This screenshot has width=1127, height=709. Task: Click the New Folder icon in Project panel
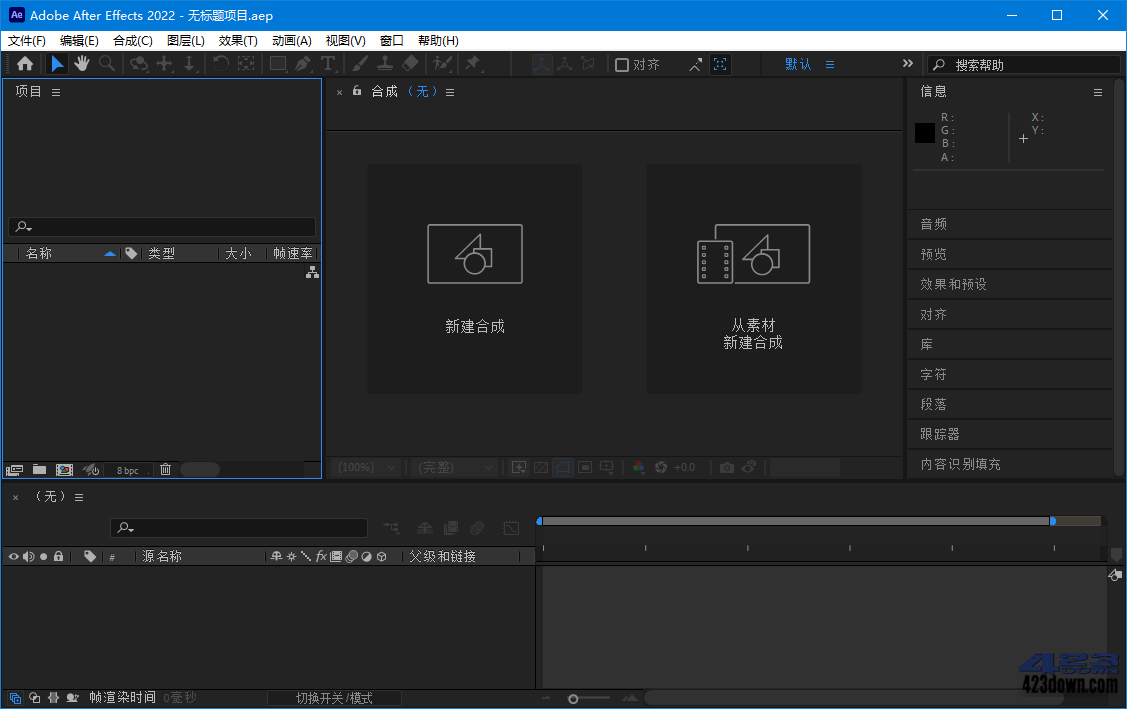click(x=39, y=469)
